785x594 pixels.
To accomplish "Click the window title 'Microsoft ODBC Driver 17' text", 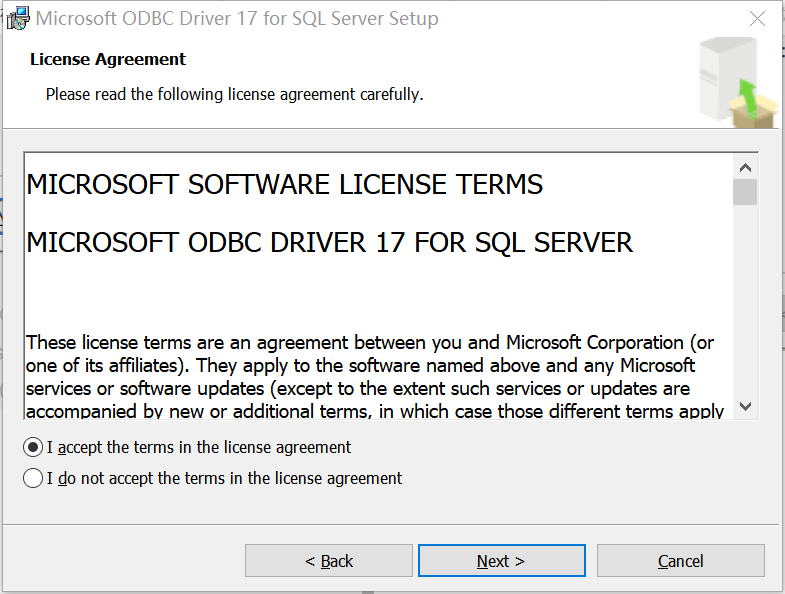I will (237, 19).
